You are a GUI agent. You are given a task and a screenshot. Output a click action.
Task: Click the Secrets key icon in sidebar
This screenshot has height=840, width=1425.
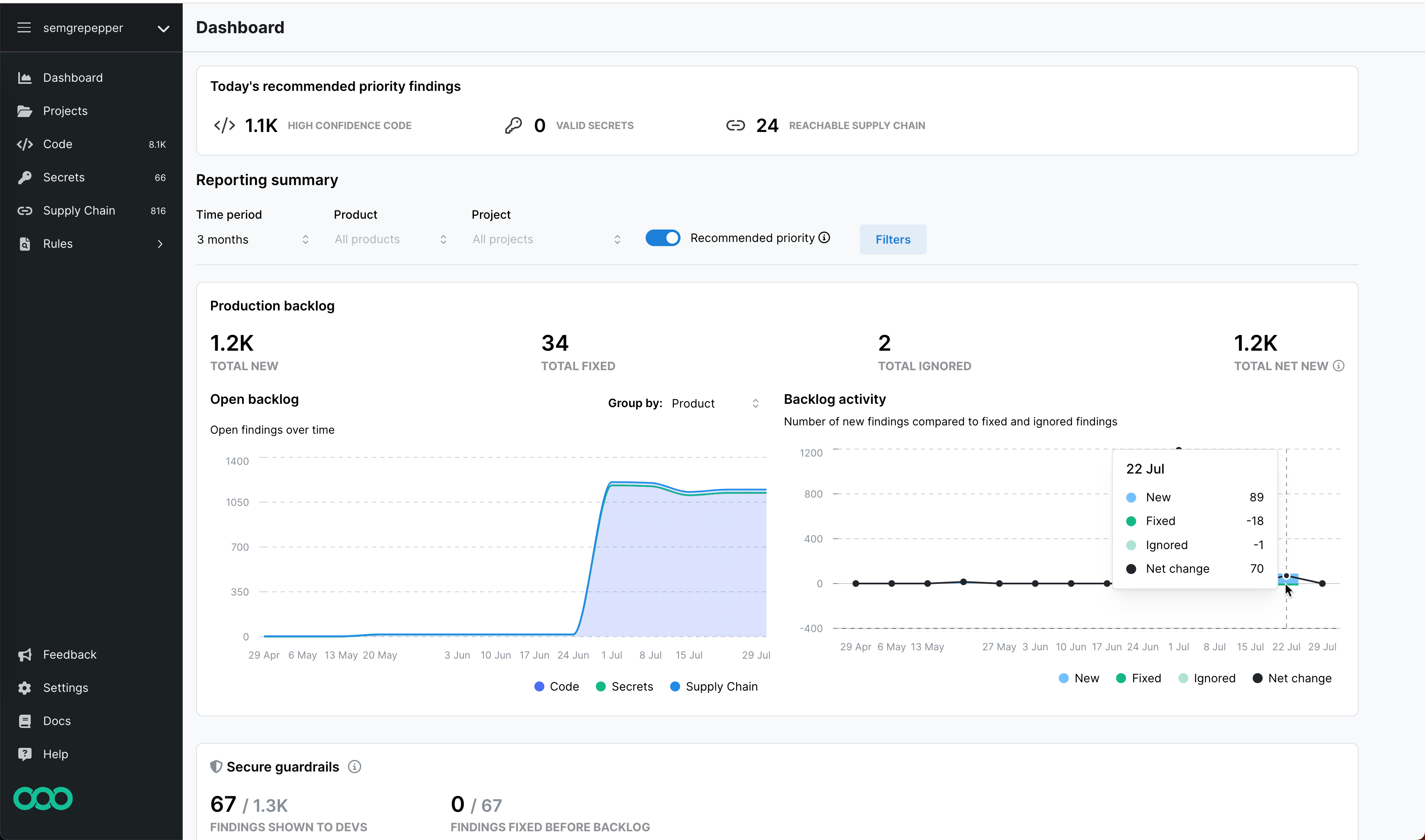coord(24,177)
